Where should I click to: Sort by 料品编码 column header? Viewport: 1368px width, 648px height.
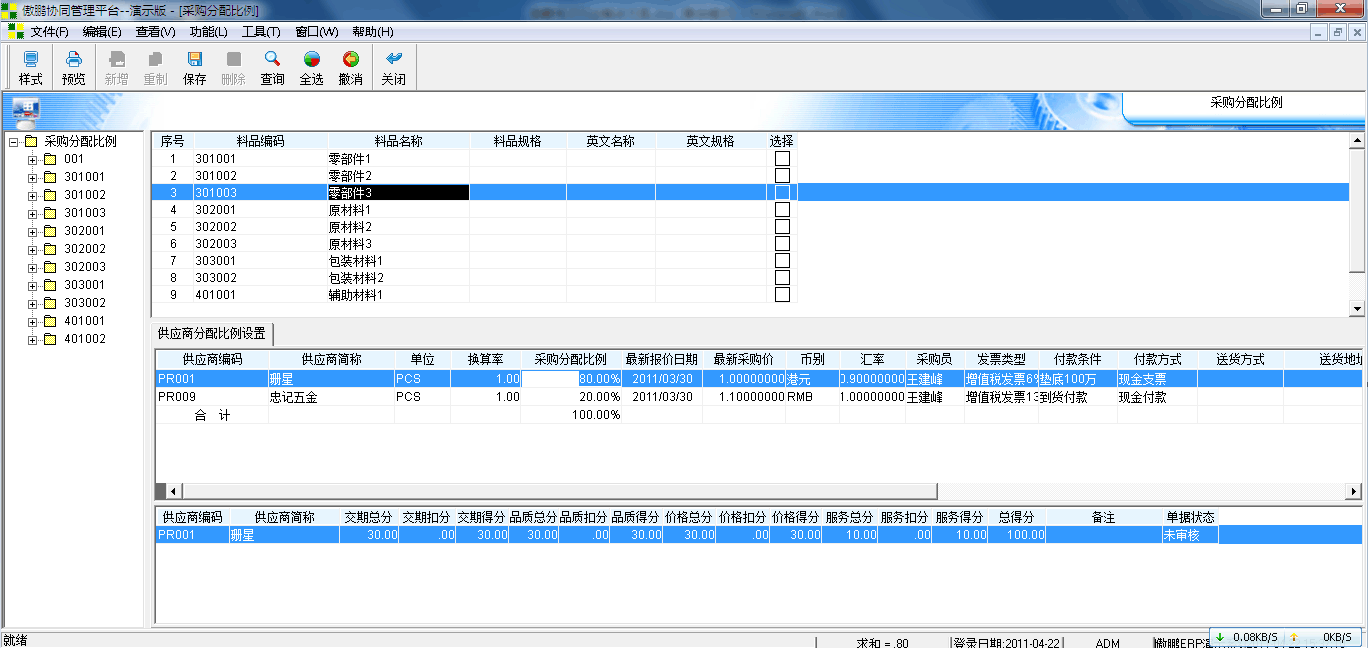[x=260, y=141]
